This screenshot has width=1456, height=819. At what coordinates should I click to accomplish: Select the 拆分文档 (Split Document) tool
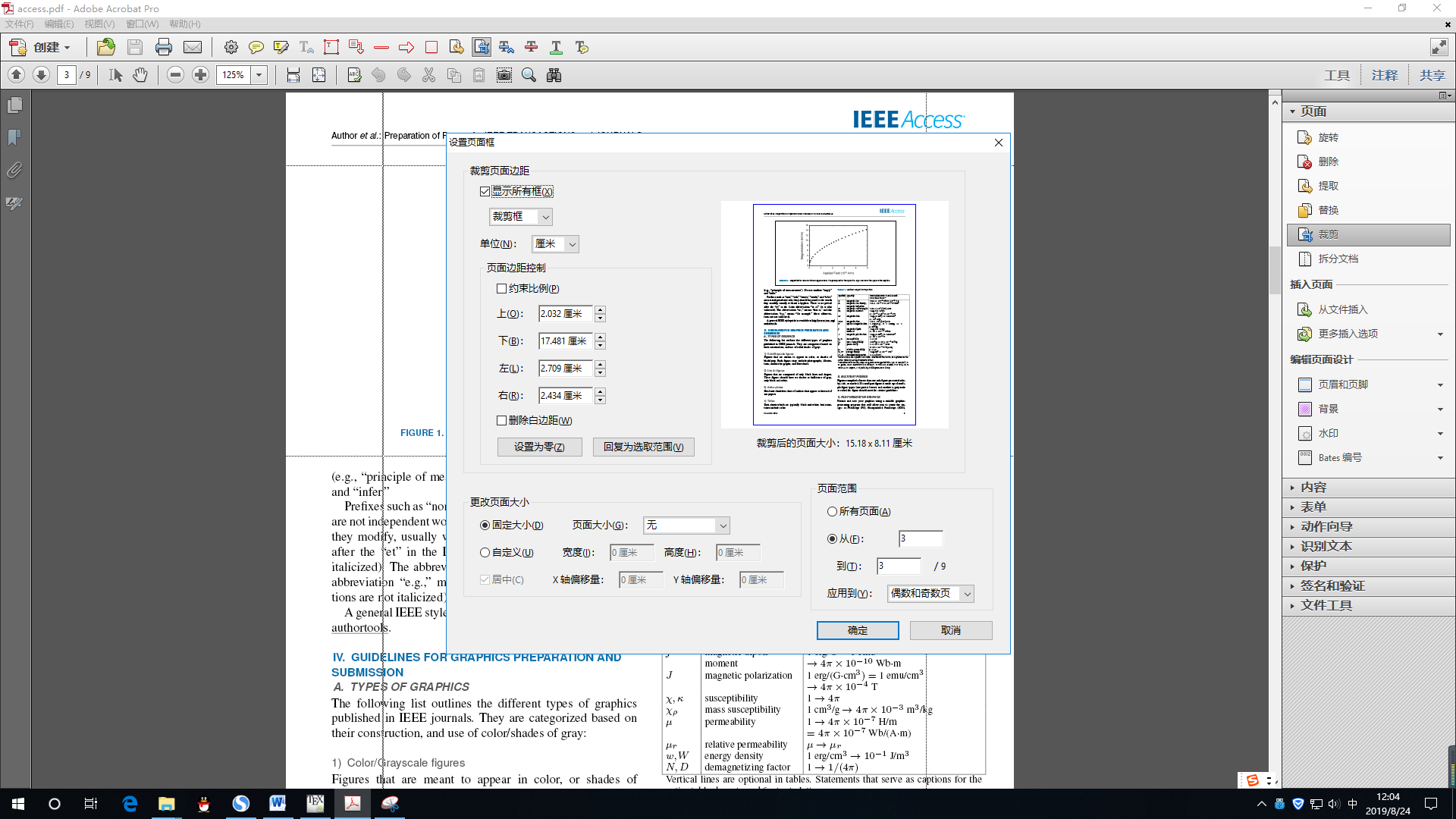pyautogui.click(x=1336, y=259)
